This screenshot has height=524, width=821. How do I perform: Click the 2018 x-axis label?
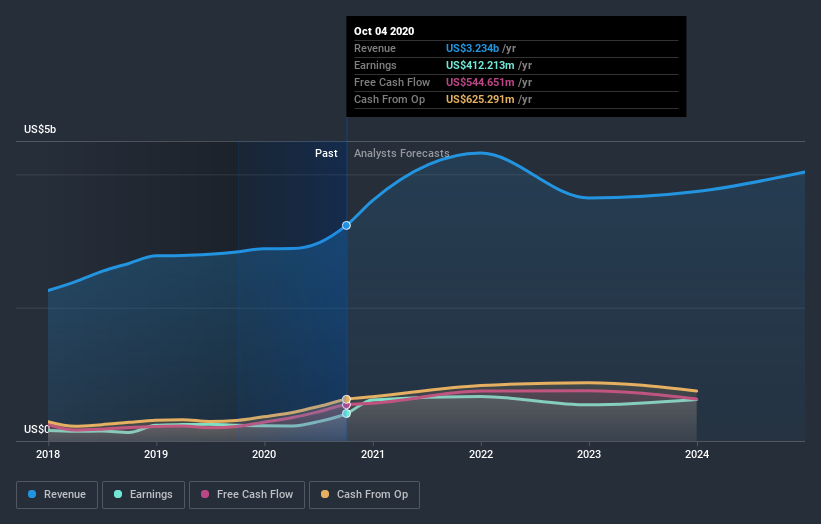point(48,454)
